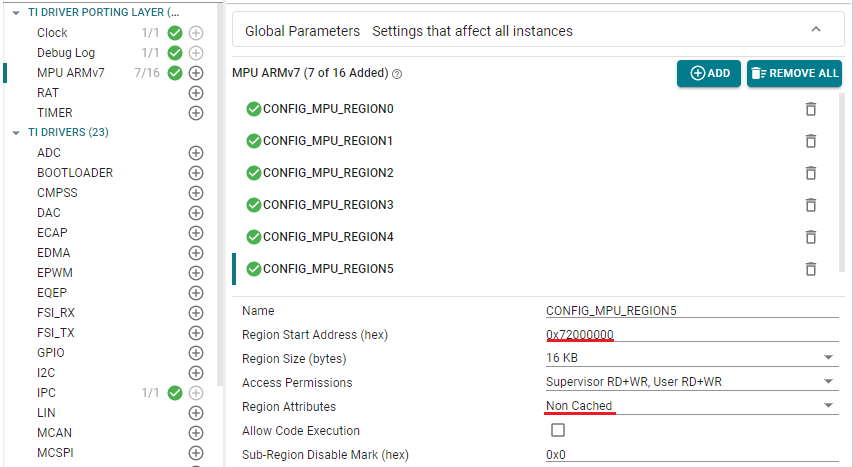Click Region Start Address hex field

690,334
